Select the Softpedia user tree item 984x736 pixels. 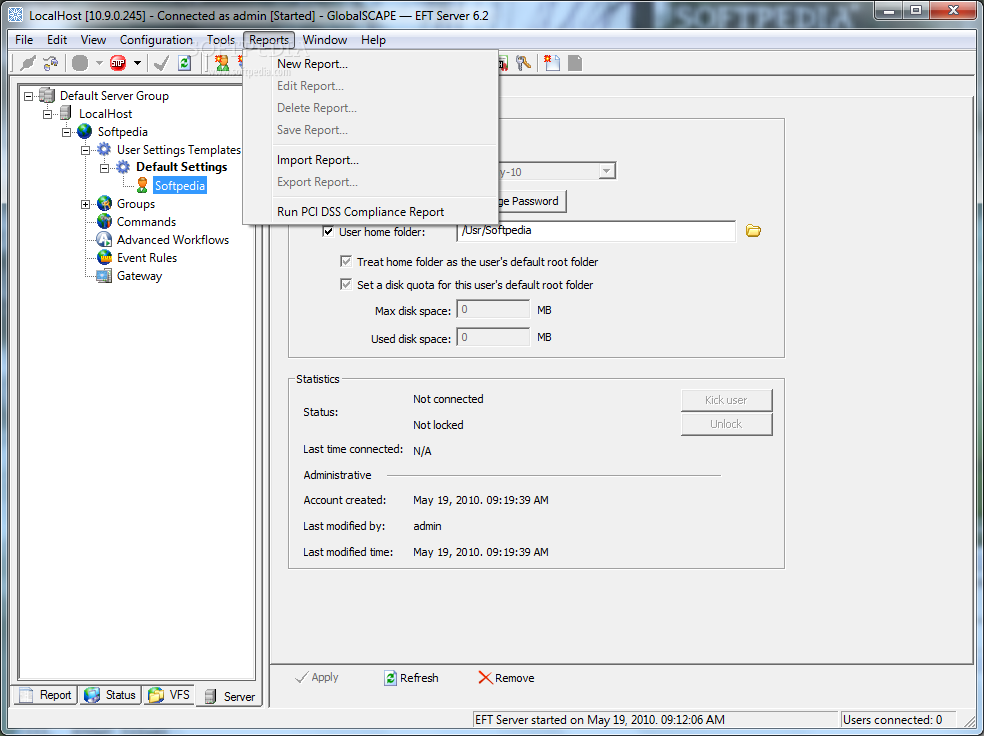pos(179,186)
